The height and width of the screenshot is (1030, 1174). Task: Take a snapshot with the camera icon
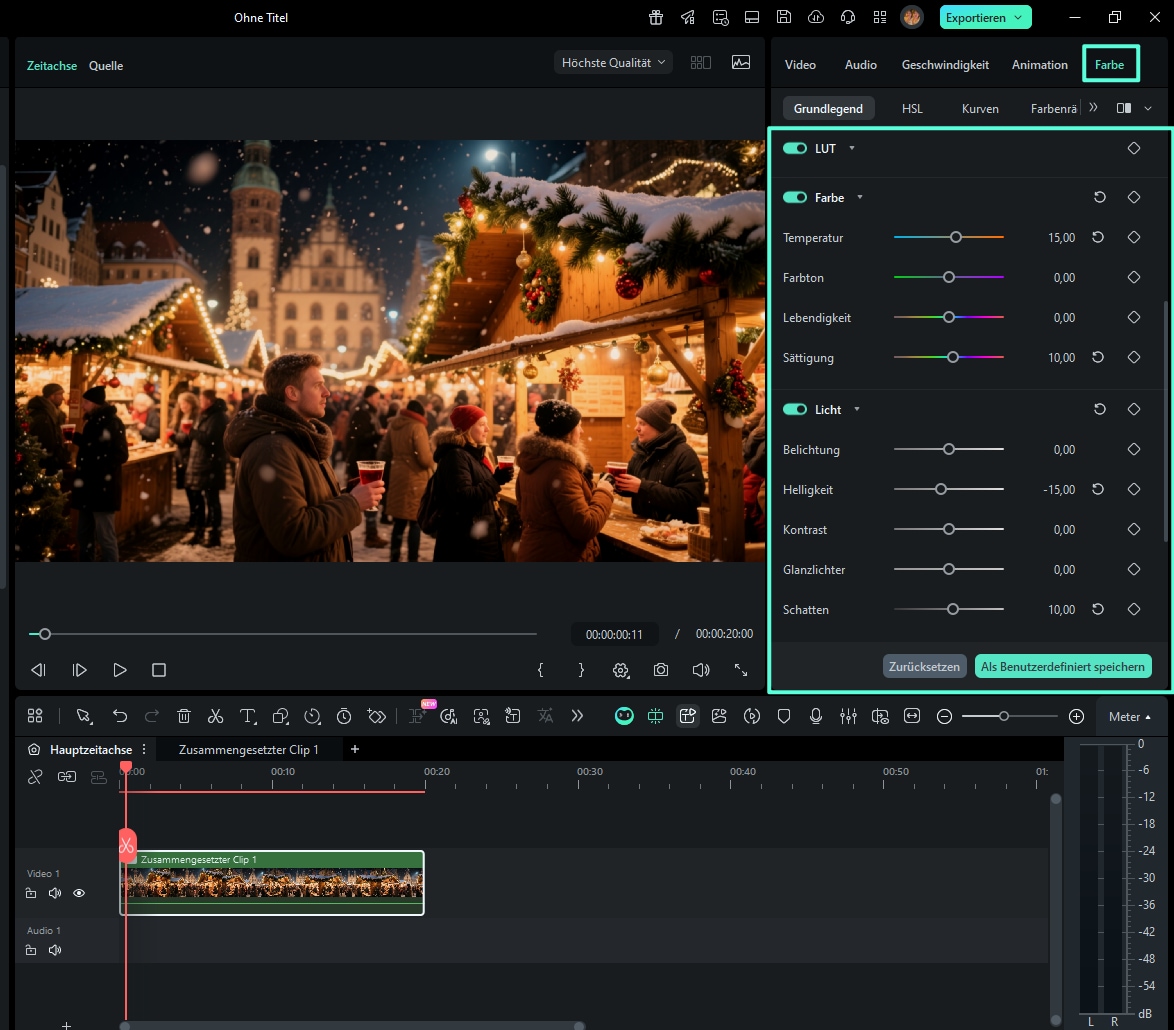[x=661, y=670]
